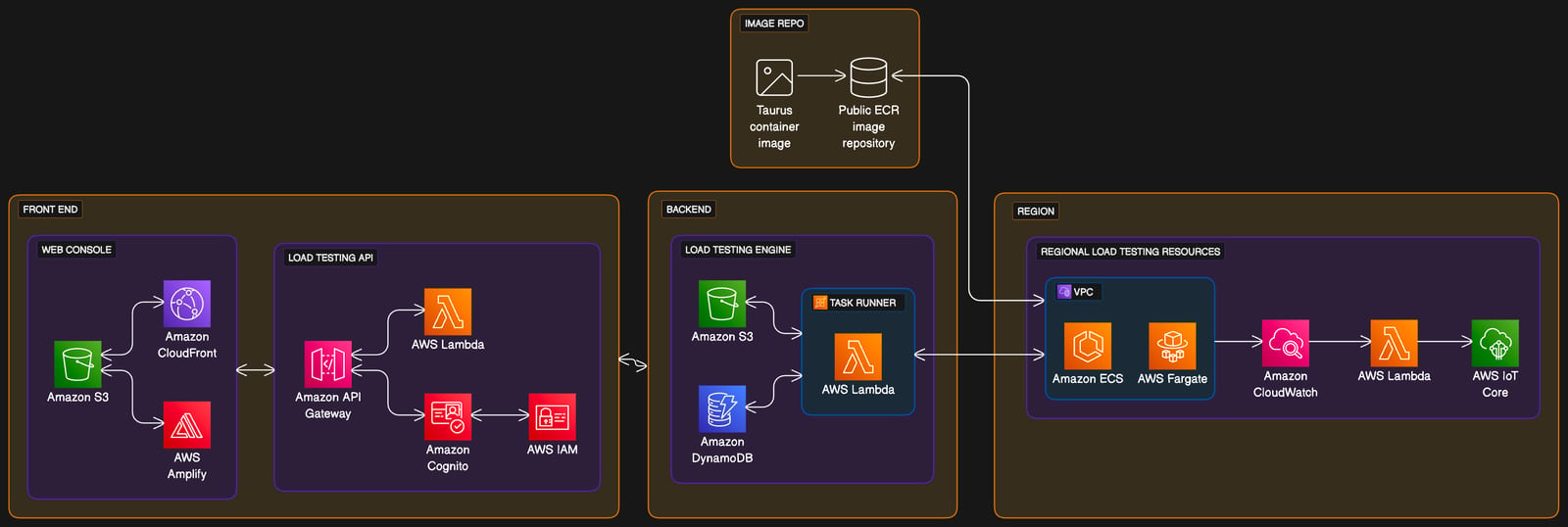The width and height of the screenshot is (1568, 527).
Task: Select the 'Amazon DynamoDB' caption text
Action: [722, 450]
